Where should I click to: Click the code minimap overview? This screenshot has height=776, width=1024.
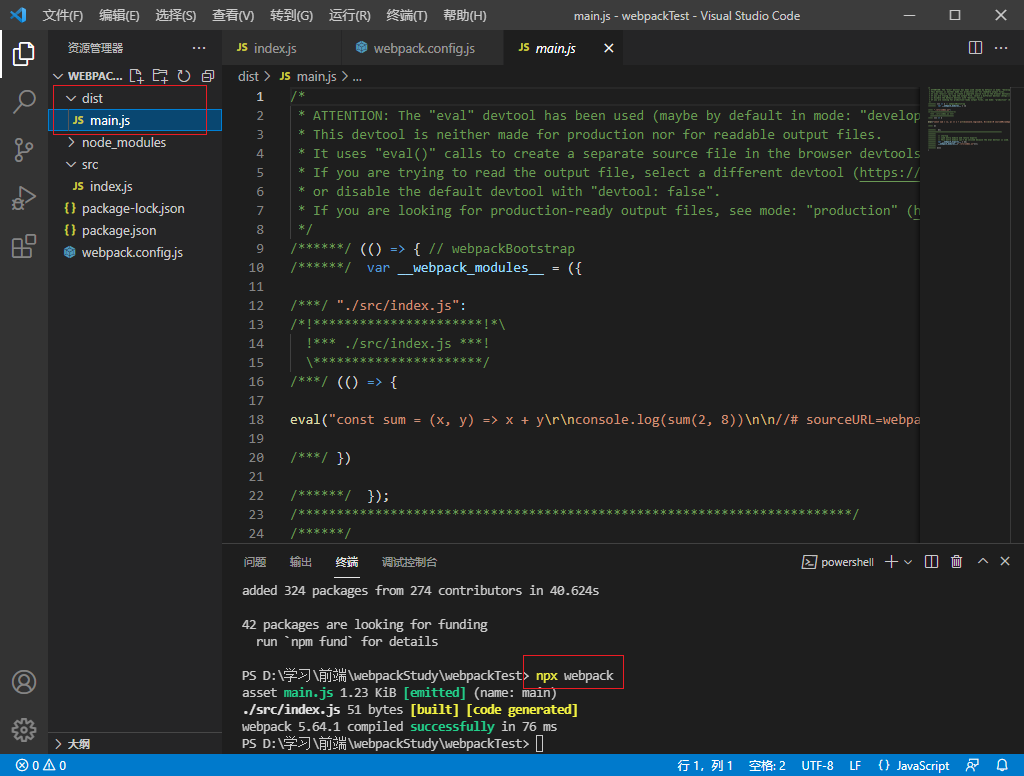tap(968, 119)
